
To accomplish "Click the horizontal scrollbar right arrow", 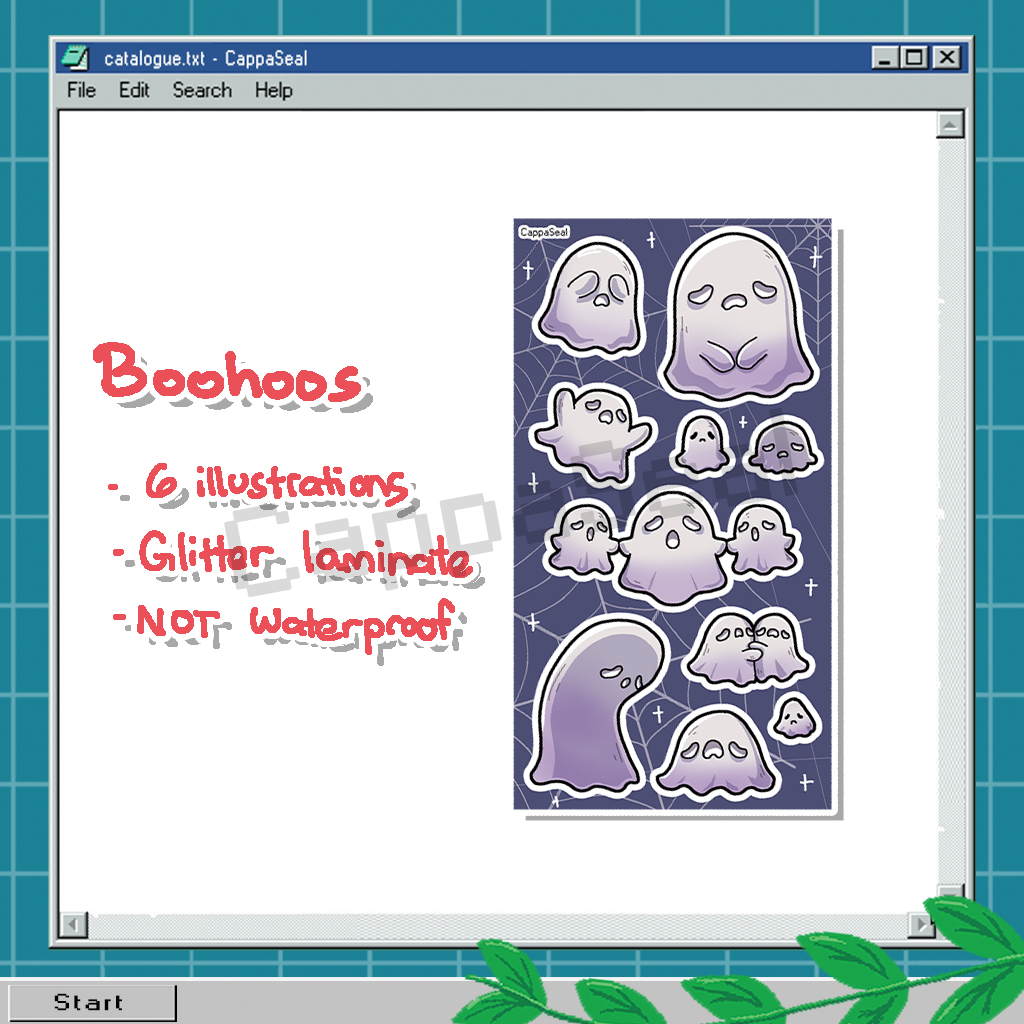I will click(x=921, y=925).
